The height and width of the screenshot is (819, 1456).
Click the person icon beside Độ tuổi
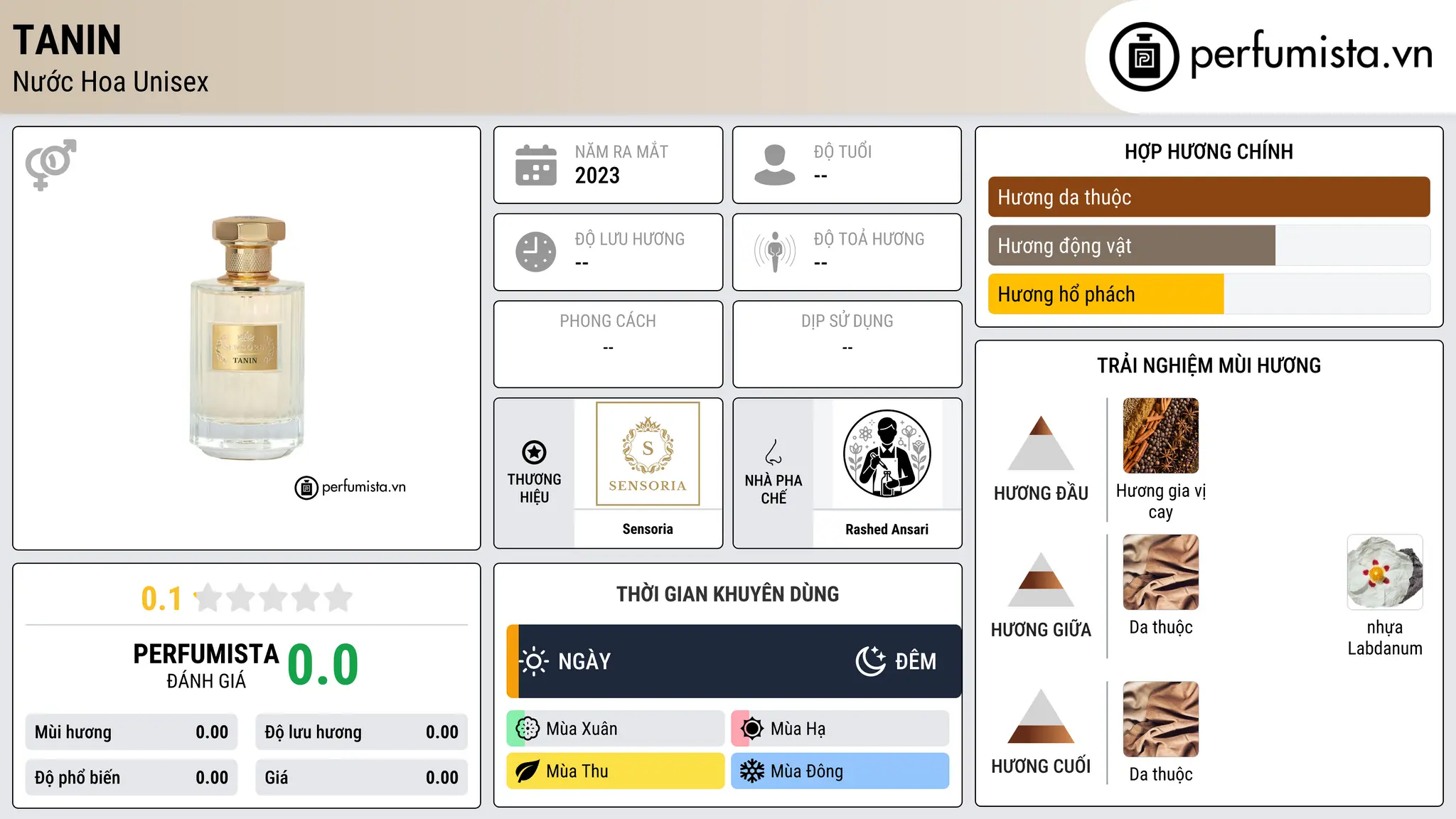click(775, 165)
